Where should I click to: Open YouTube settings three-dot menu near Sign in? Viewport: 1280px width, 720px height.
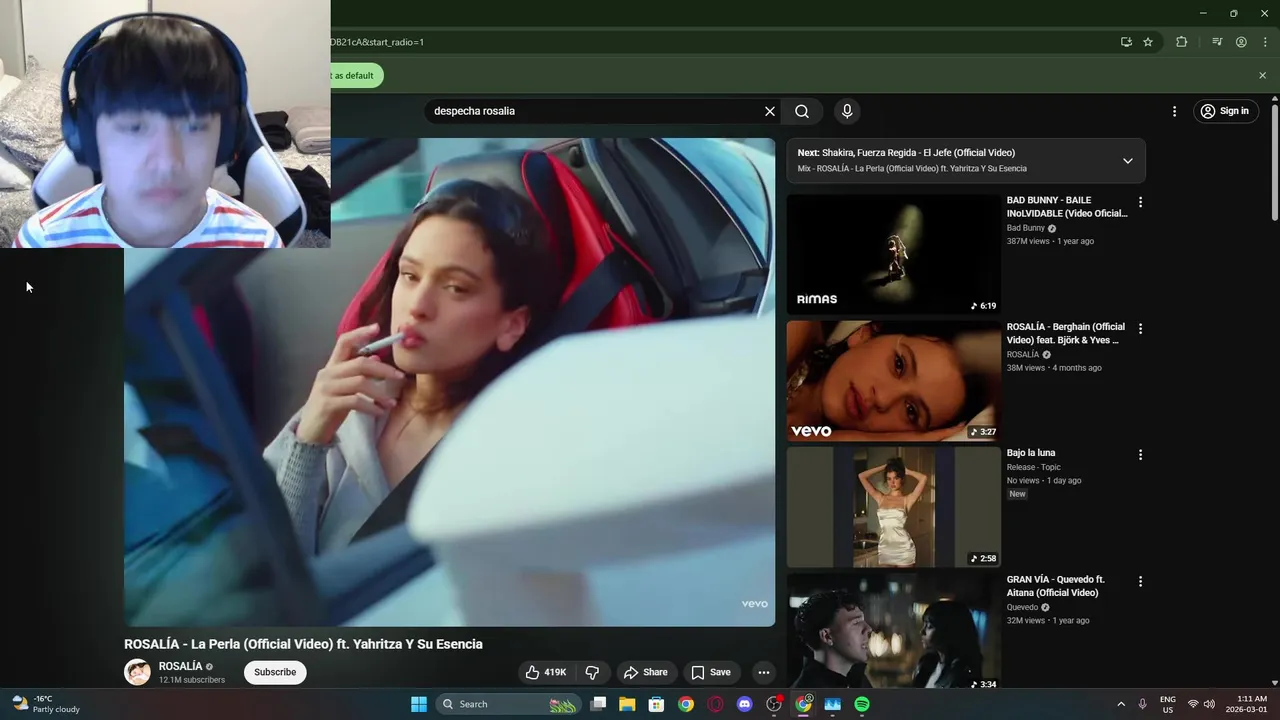[1174, 111]
